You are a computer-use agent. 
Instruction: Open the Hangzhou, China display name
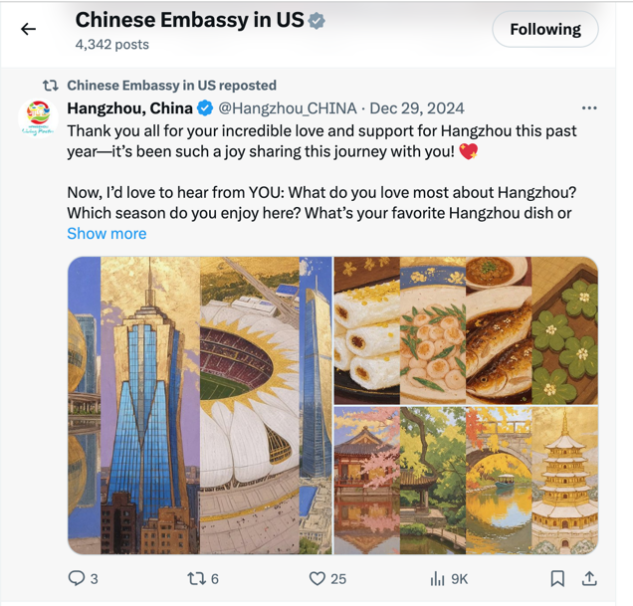(130, 108)
